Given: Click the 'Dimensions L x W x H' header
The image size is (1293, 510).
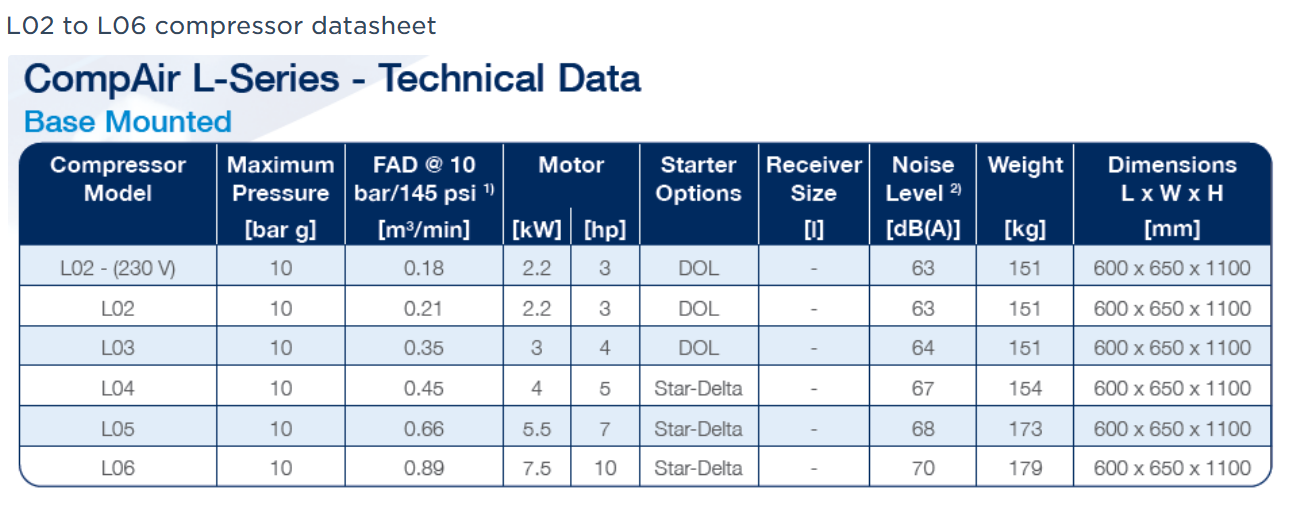Looking at the screenshot, I should [x=1171, y=179].
